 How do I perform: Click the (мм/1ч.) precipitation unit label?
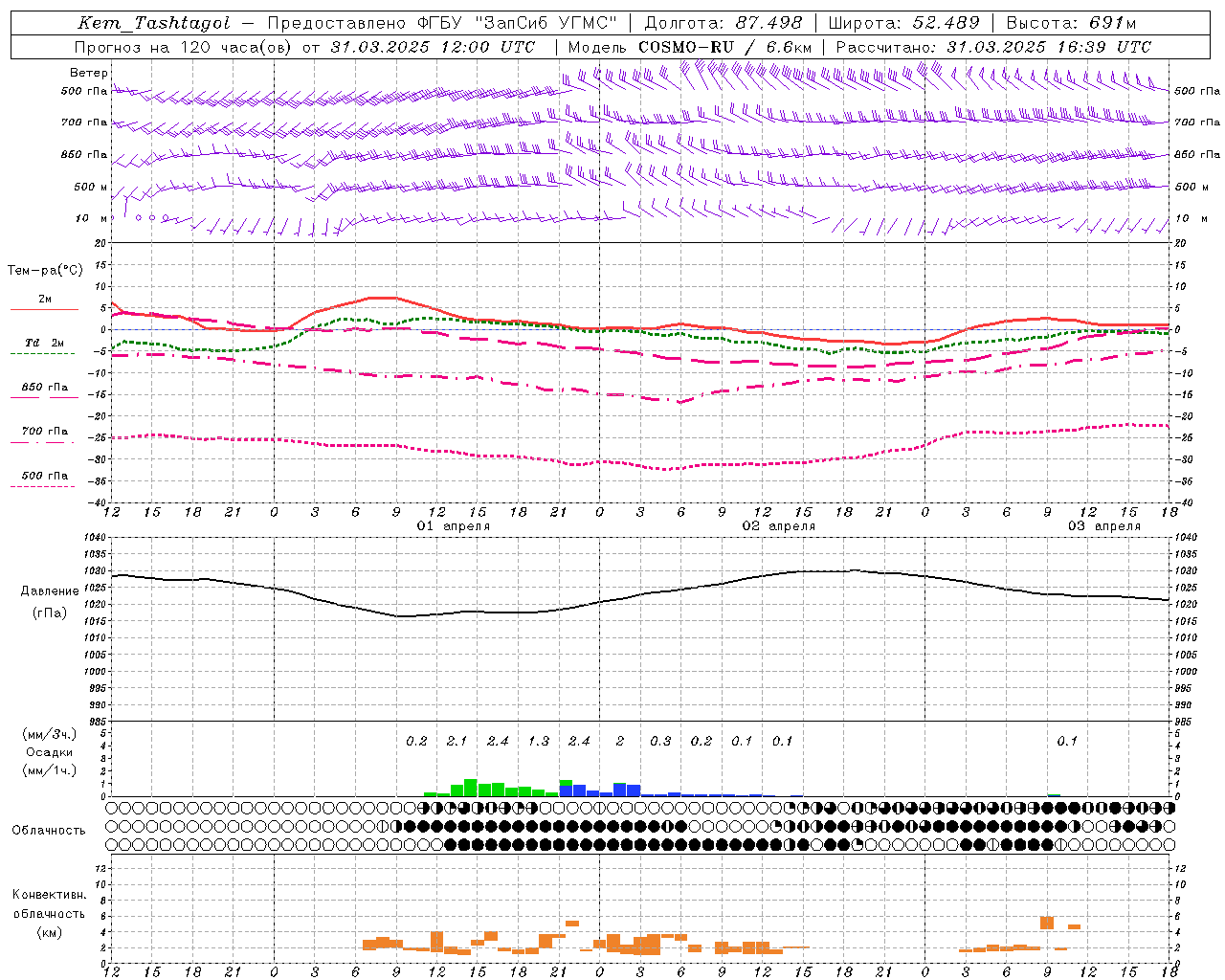click(50, 770)
